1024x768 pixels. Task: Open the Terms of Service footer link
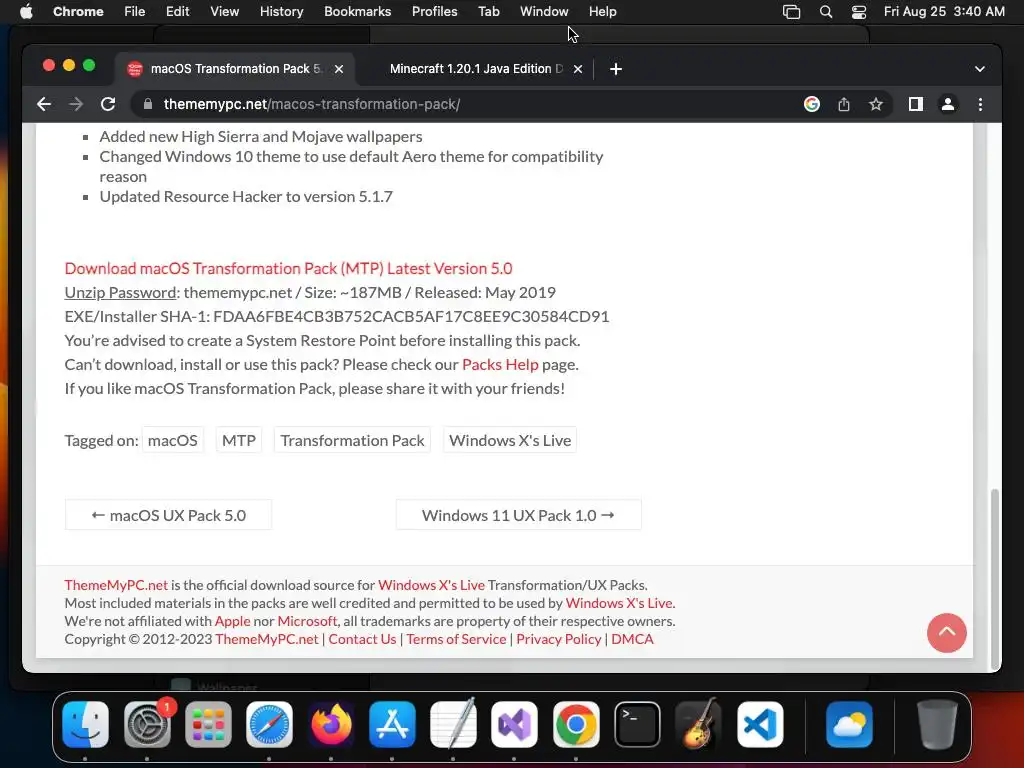(x=456, y=639)
